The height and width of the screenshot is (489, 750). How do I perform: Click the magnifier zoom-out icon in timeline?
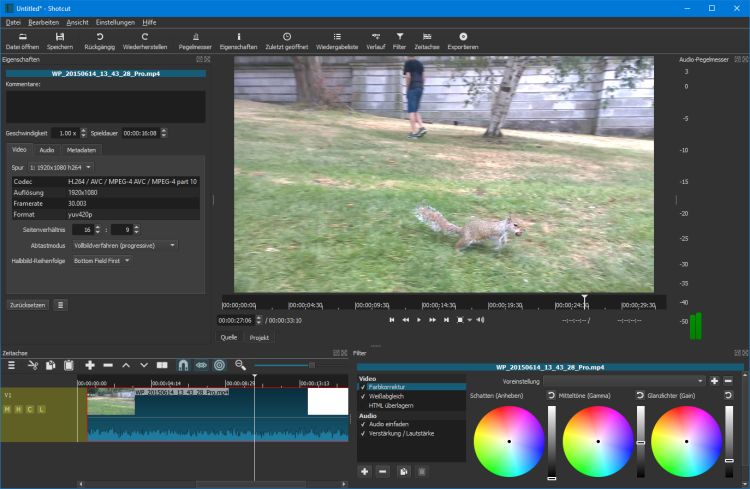(x=240, y=365)
